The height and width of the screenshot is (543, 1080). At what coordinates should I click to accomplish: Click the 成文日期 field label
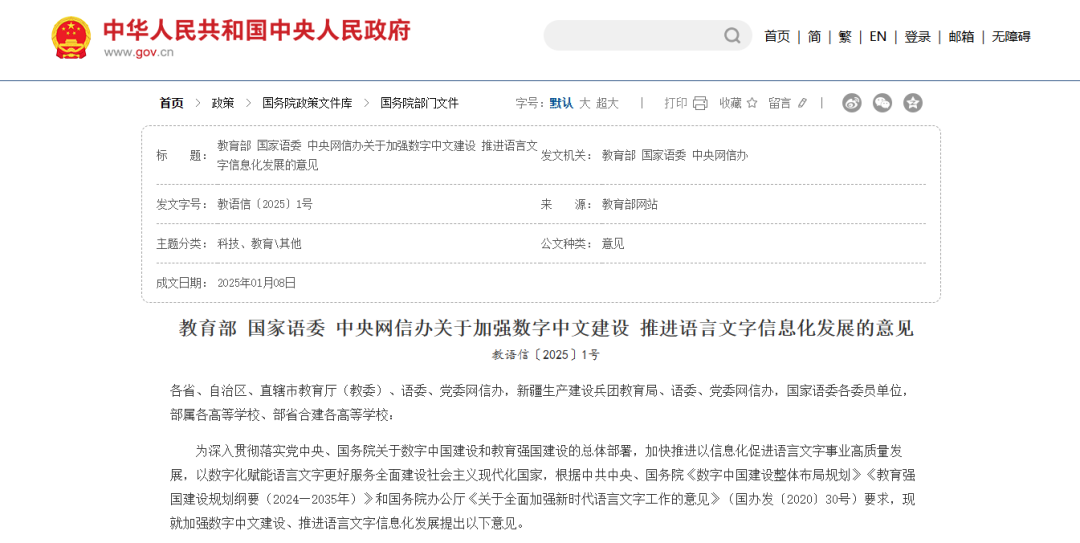point(182,283)
